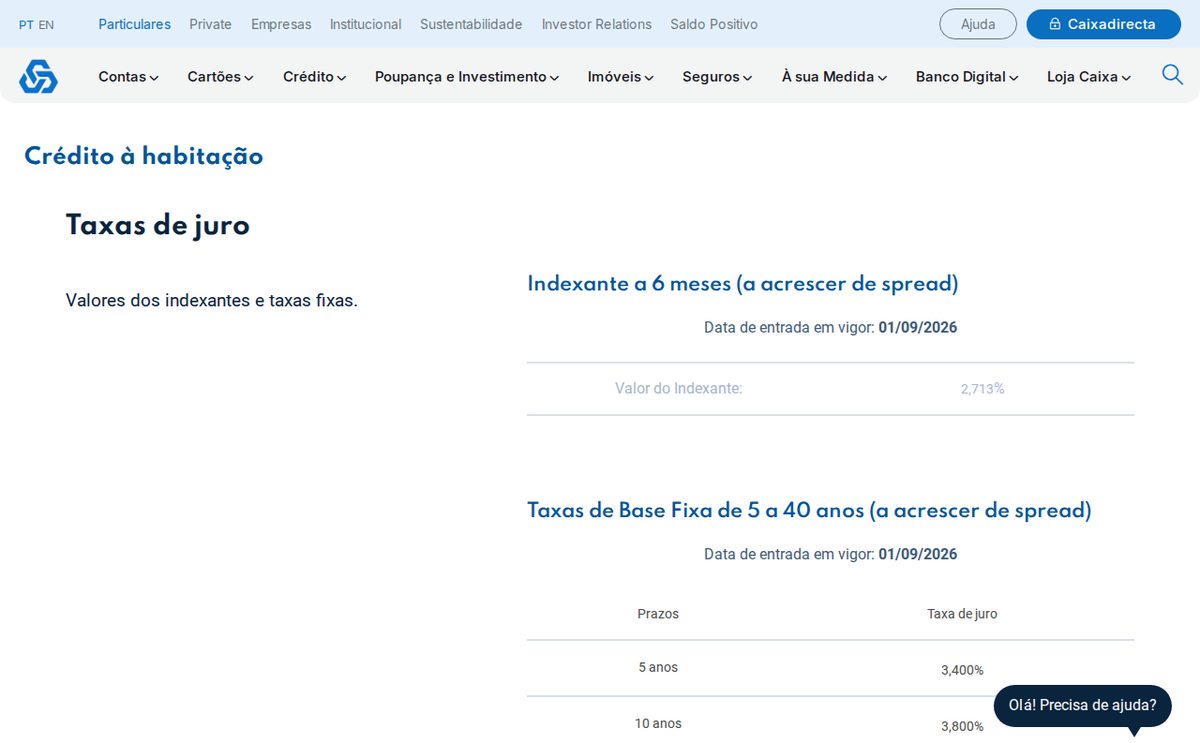Expand the Banco Digital menu
This screenshot has width=1200, height=743.
pyautogui.click(x=967, y=77)
